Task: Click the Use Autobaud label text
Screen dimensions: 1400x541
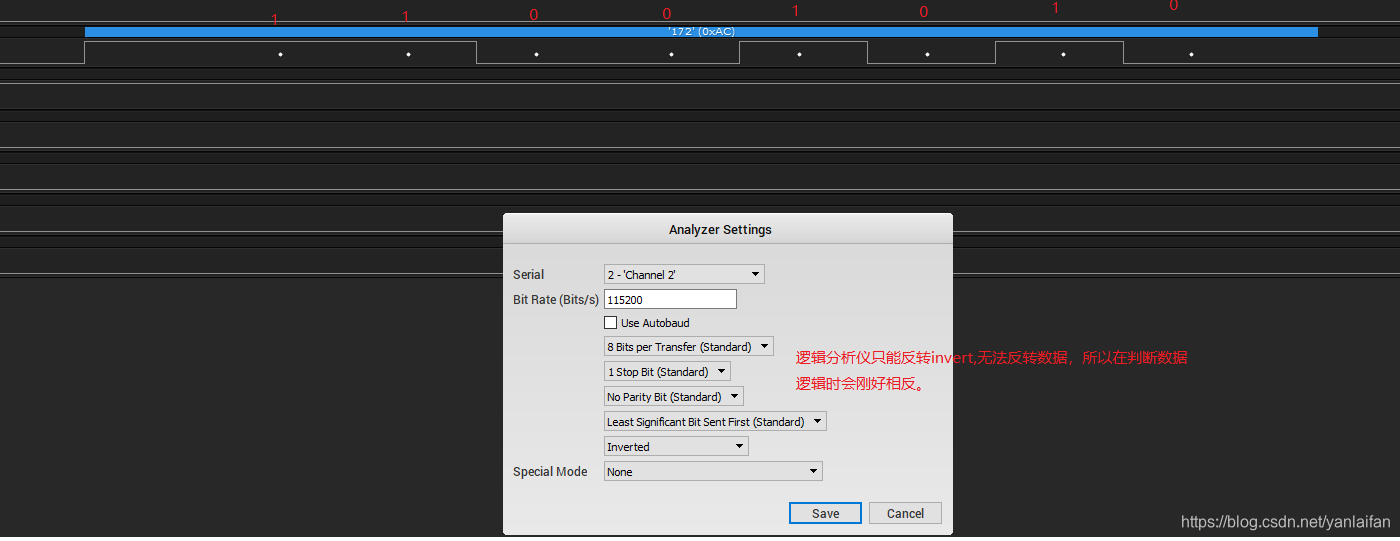Action: [x=655, y=323]
